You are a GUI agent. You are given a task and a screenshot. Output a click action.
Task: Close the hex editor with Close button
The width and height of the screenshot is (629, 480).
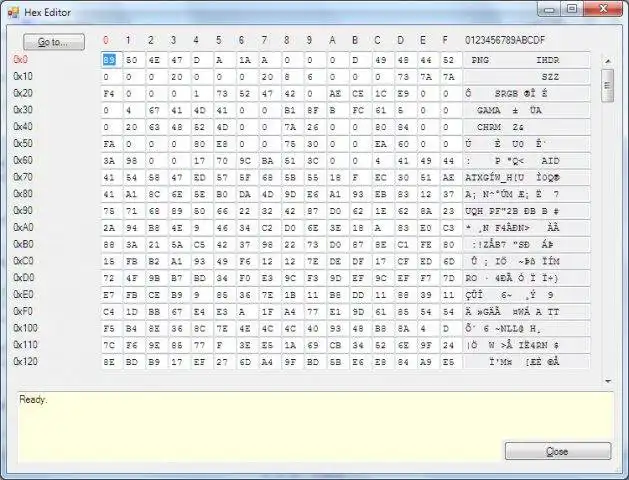[x=558, y=451]
